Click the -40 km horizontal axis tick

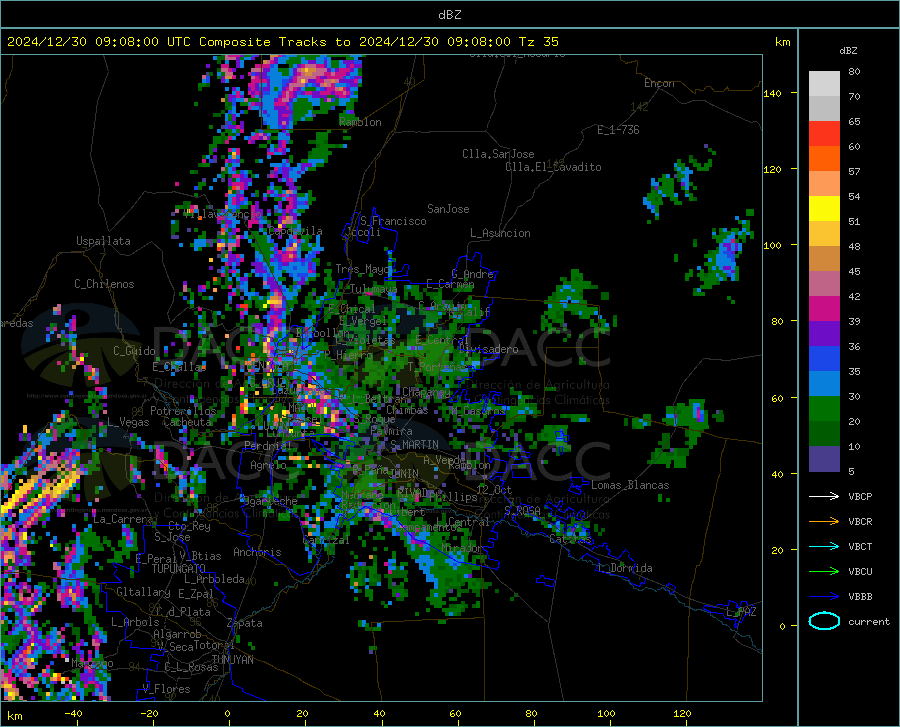coord(73,713)
